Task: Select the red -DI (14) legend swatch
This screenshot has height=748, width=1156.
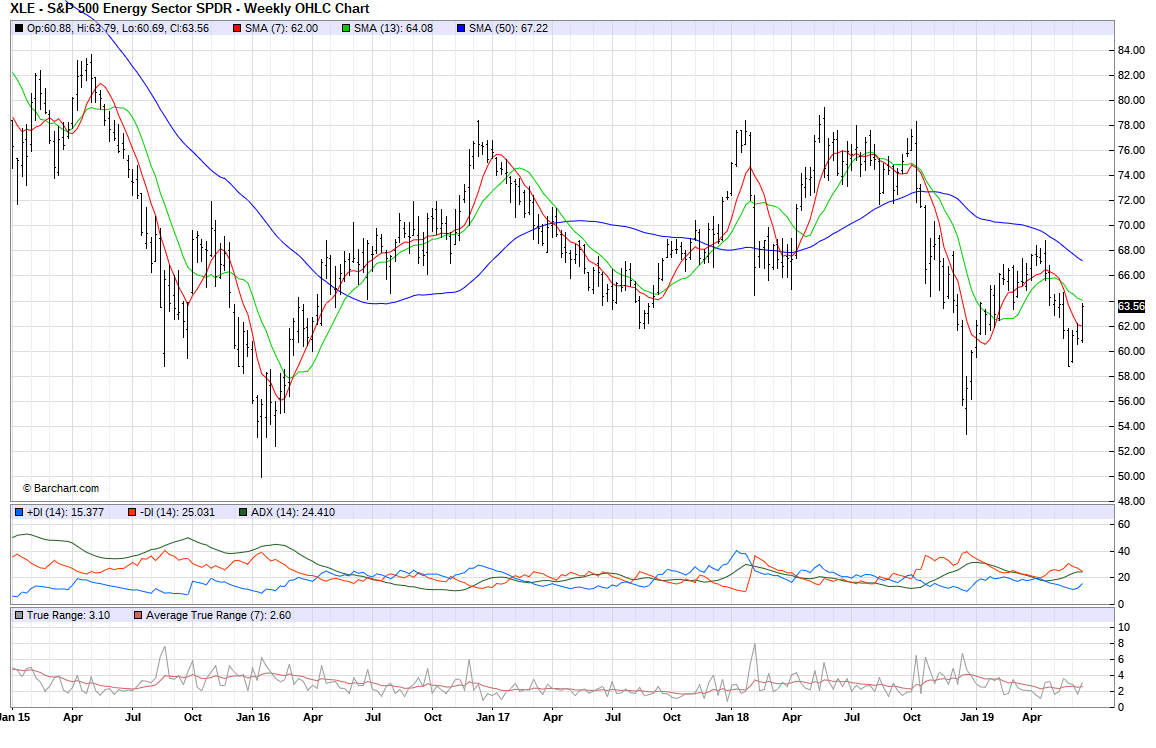Action: [132, 512]
